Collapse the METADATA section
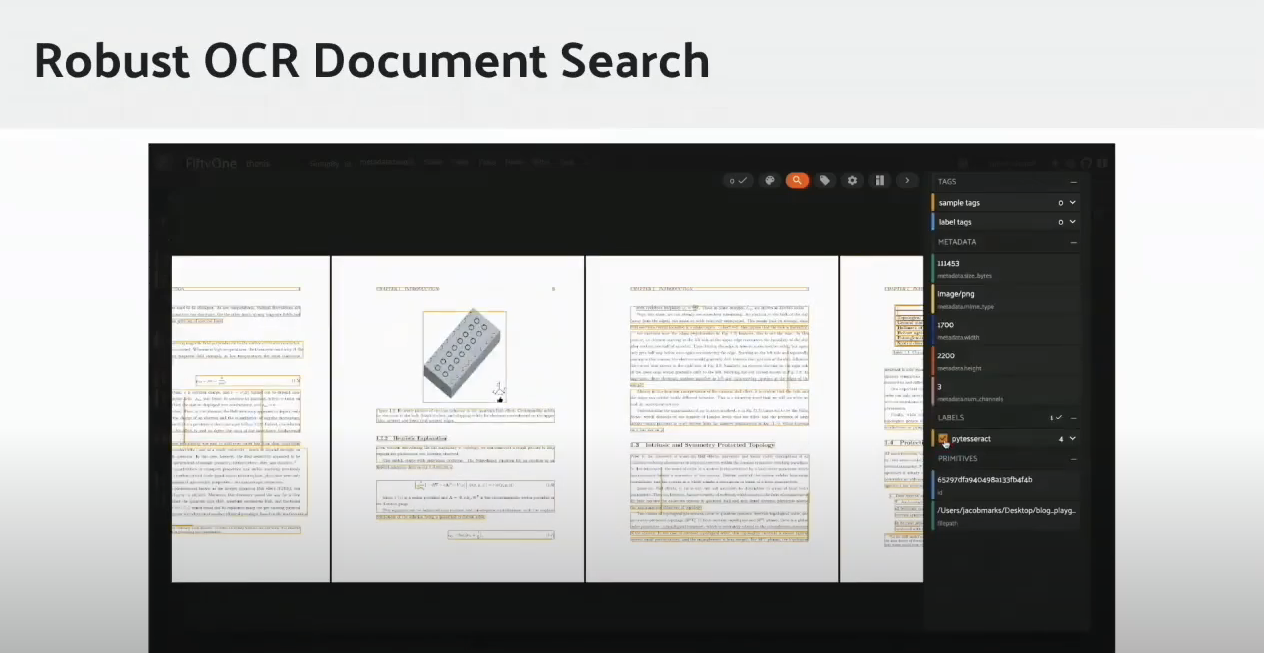This screenshot has width=1264, height=653. pyautogui.click(x=1073, y=242)
